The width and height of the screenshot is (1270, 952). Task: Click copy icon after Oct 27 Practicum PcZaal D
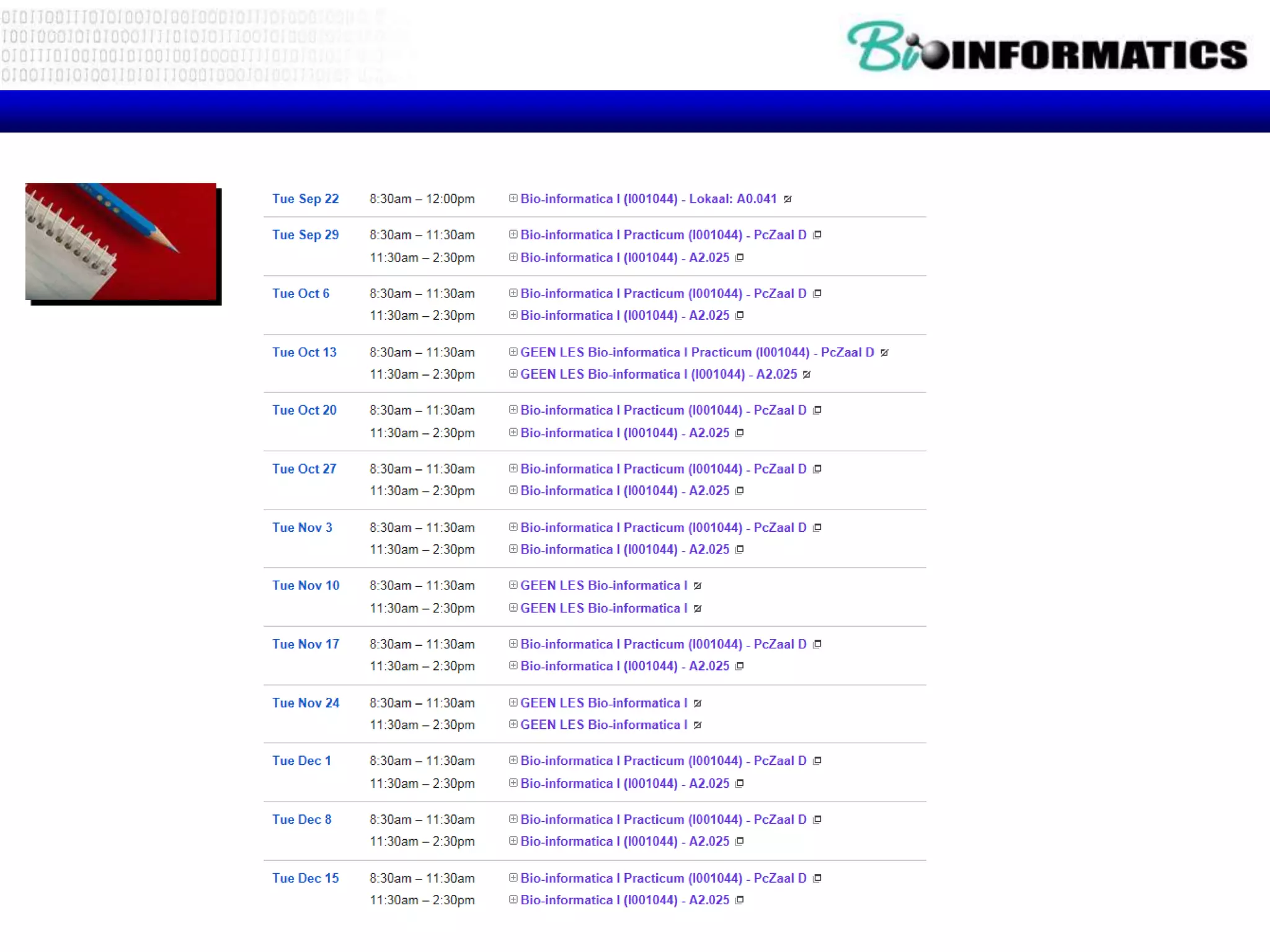tap(817, 469)
